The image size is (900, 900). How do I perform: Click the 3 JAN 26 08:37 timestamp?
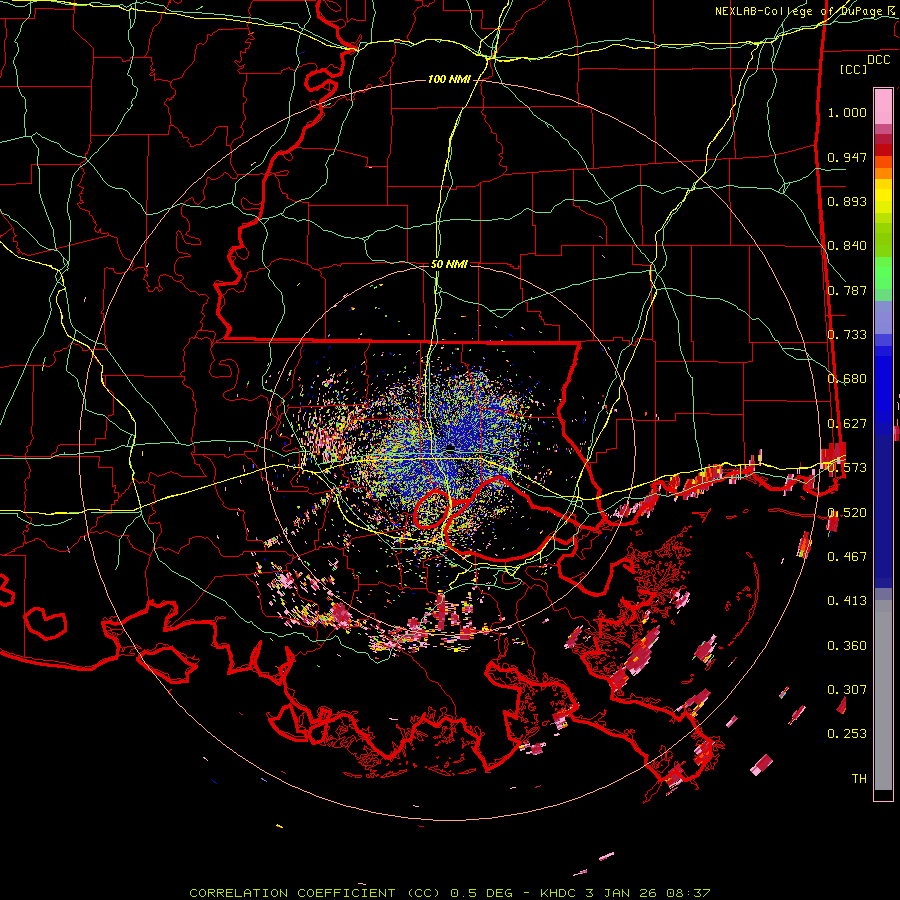pyautogui.click(x=648, y=893)
